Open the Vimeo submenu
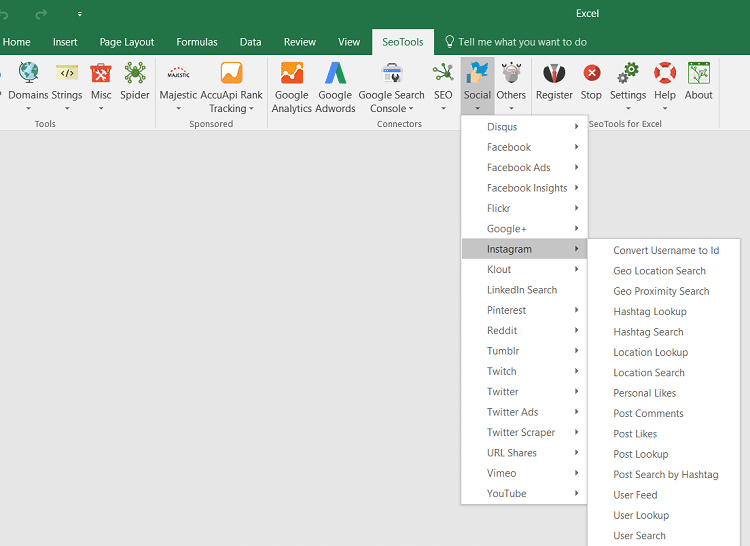Viewport: 750px width, 546px height. point(524,473)
